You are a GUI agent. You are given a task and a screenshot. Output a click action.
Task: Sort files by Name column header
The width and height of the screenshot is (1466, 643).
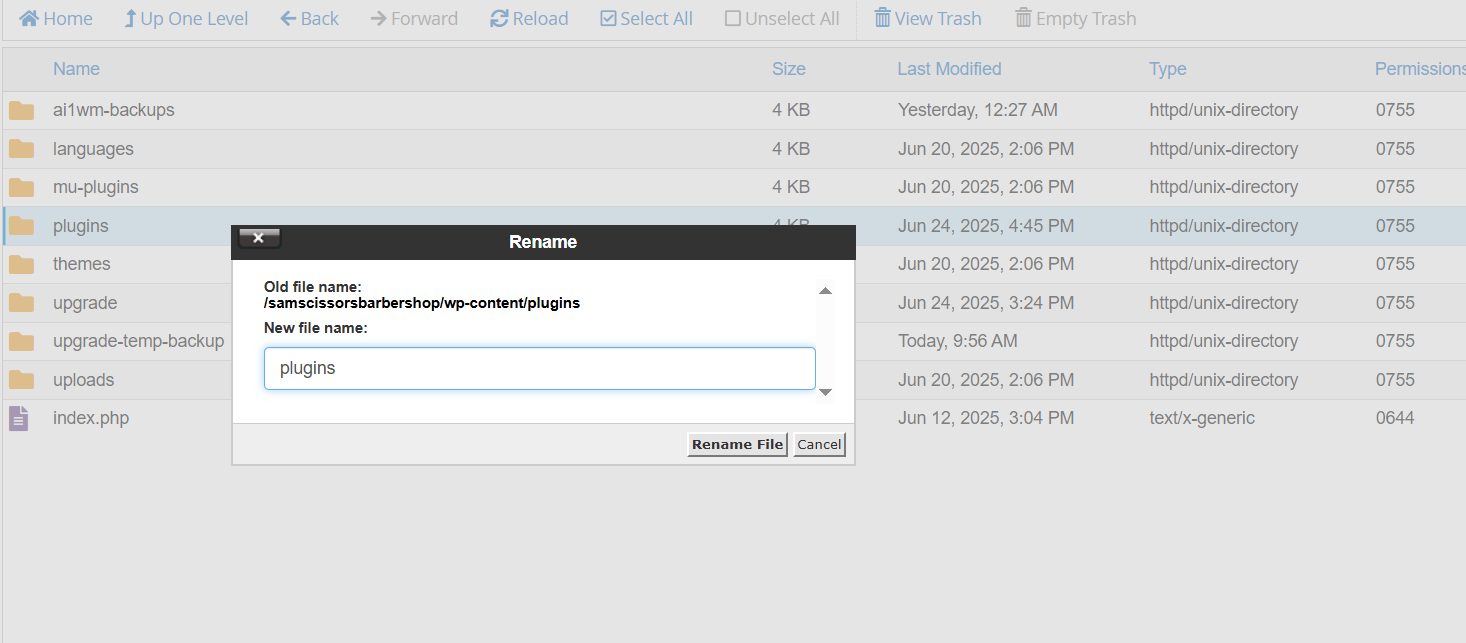(76, 69)
